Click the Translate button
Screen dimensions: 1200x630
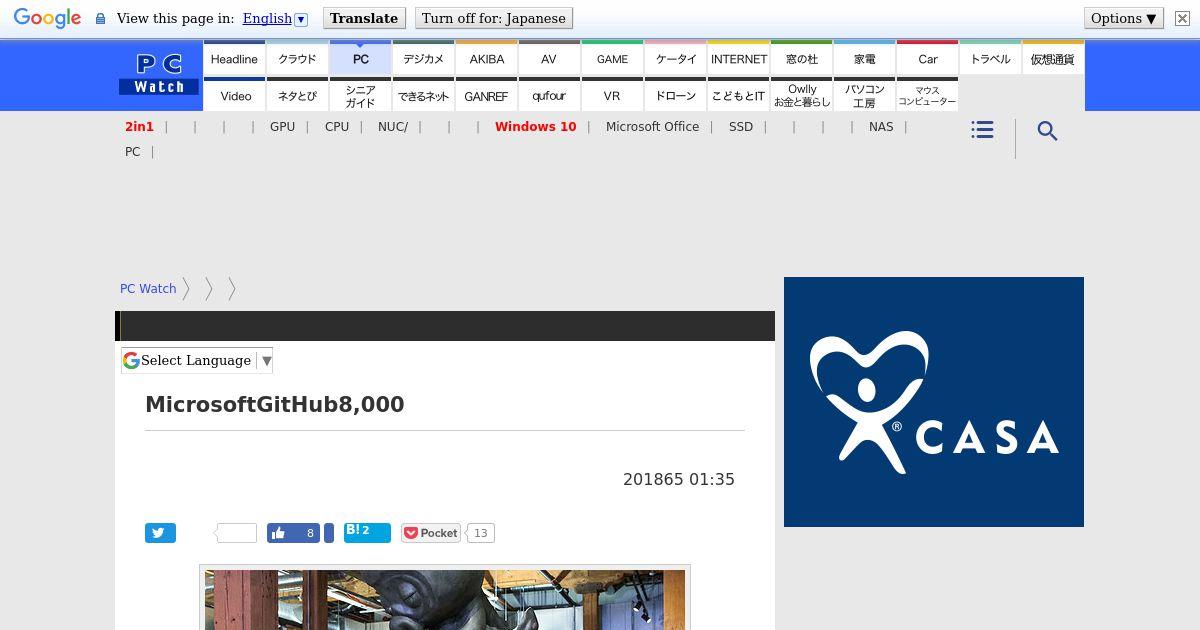[364, 18]
